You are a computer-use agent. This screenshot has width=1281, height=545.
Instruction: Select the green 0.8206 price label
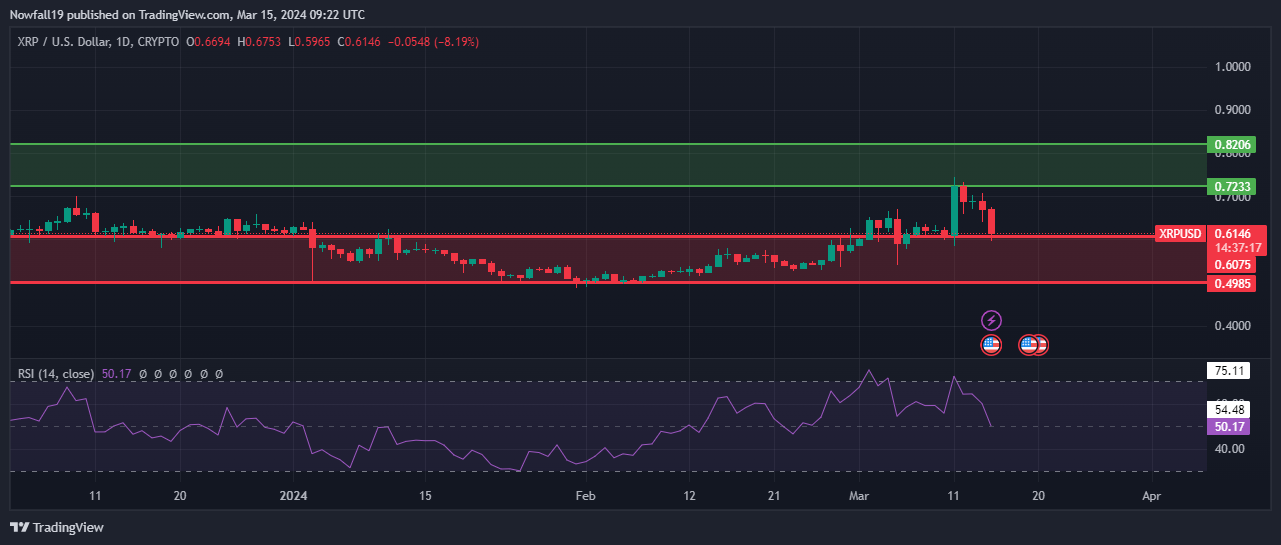click(1233, 145)
